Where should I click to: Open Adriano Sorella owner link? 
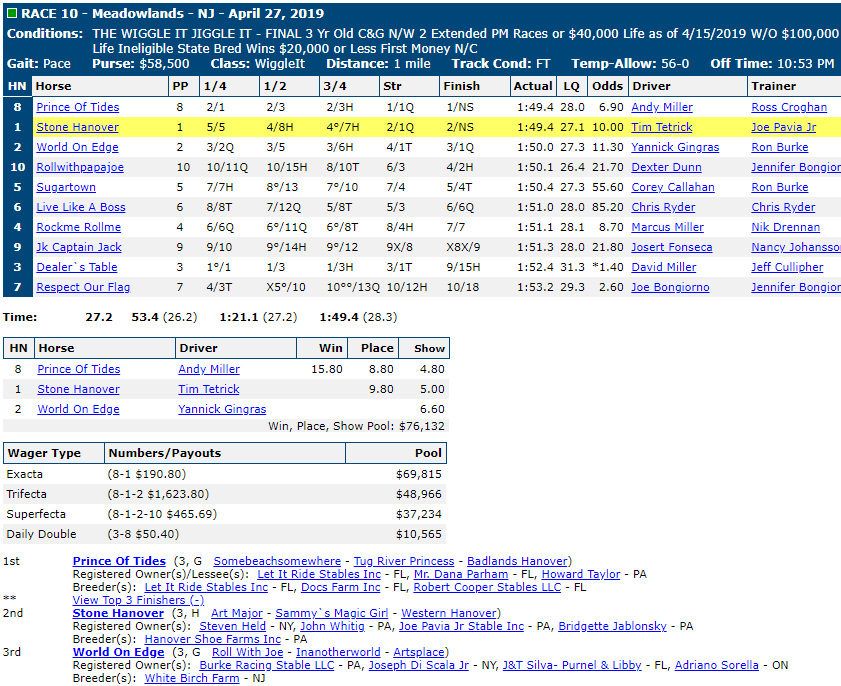717,665
